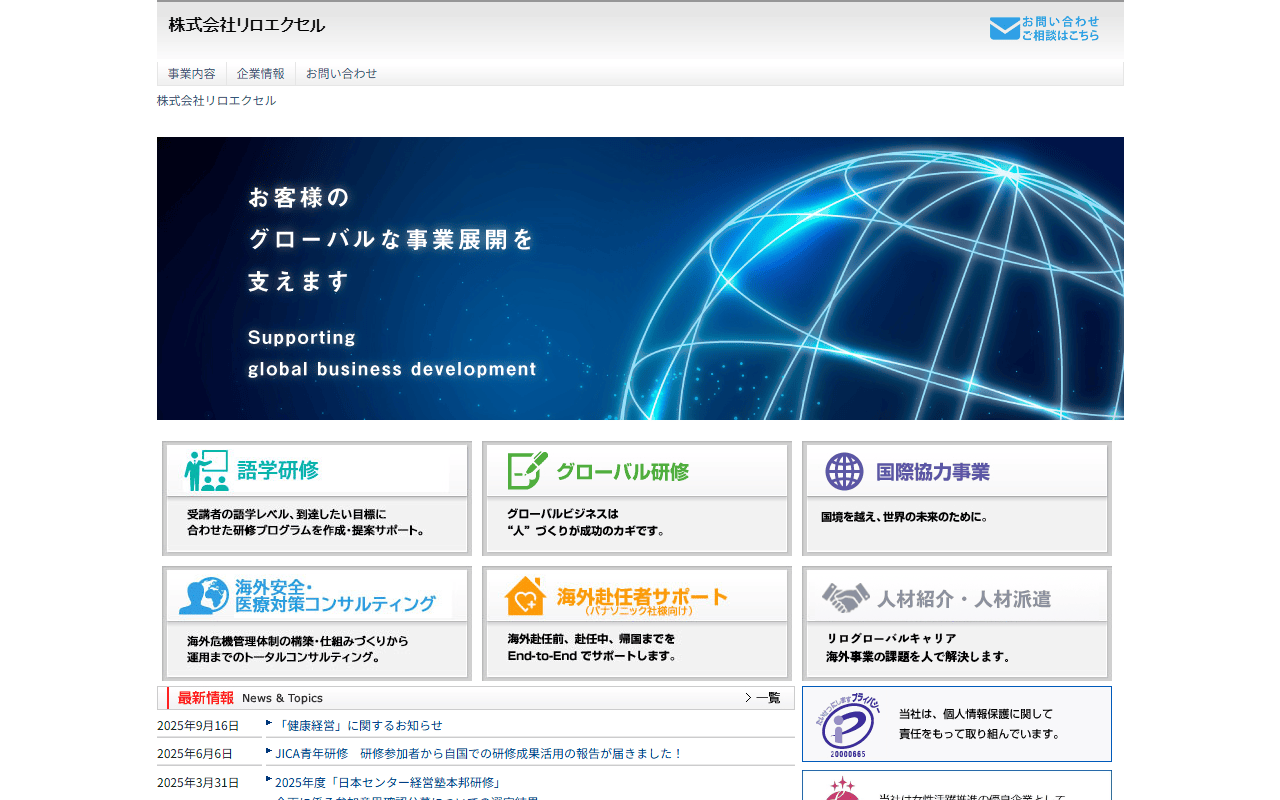
Task: Open the 語学研修 card title
Action: [279, 470]
